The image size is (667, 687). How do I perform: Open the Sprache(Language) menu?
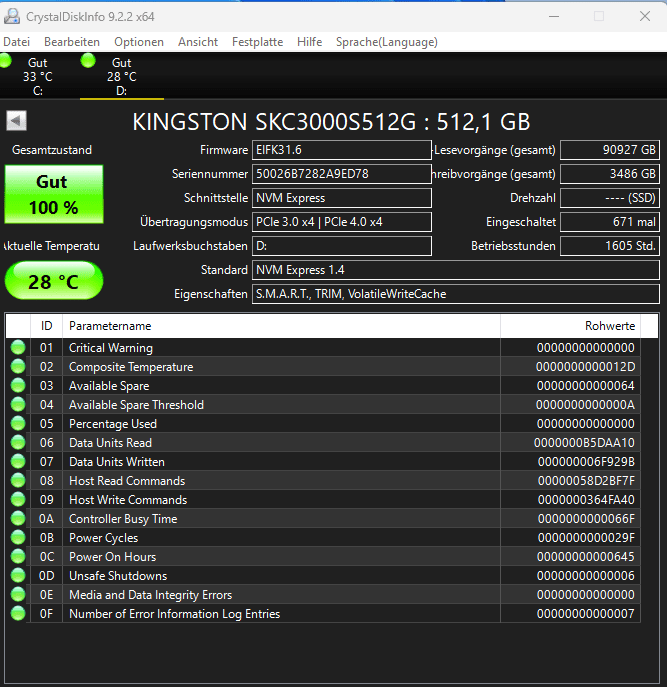[387, 42]
